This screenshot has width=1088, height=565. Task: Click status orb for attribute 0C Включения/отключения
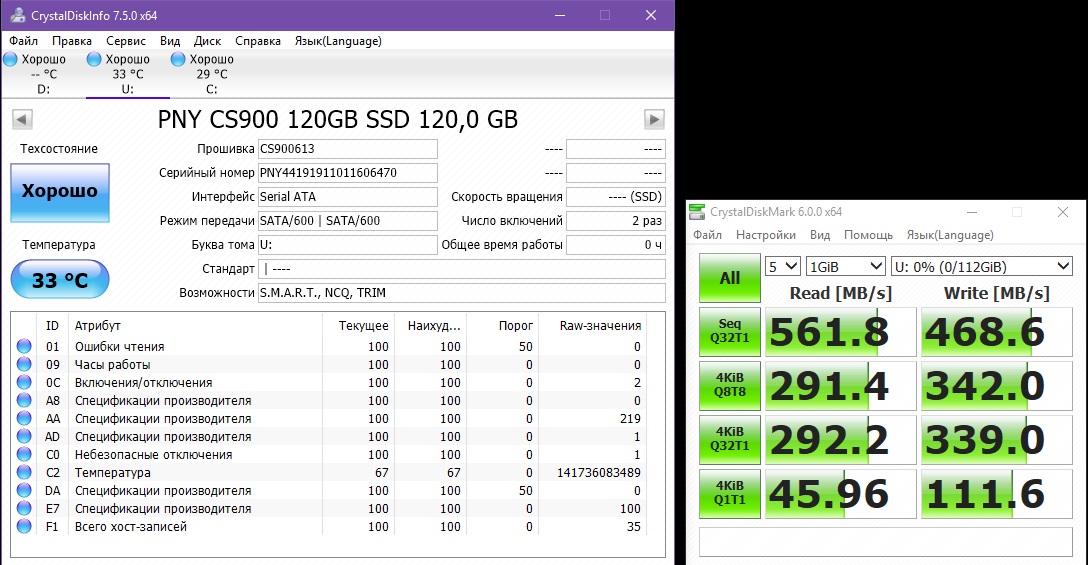(x=24, y=382)
